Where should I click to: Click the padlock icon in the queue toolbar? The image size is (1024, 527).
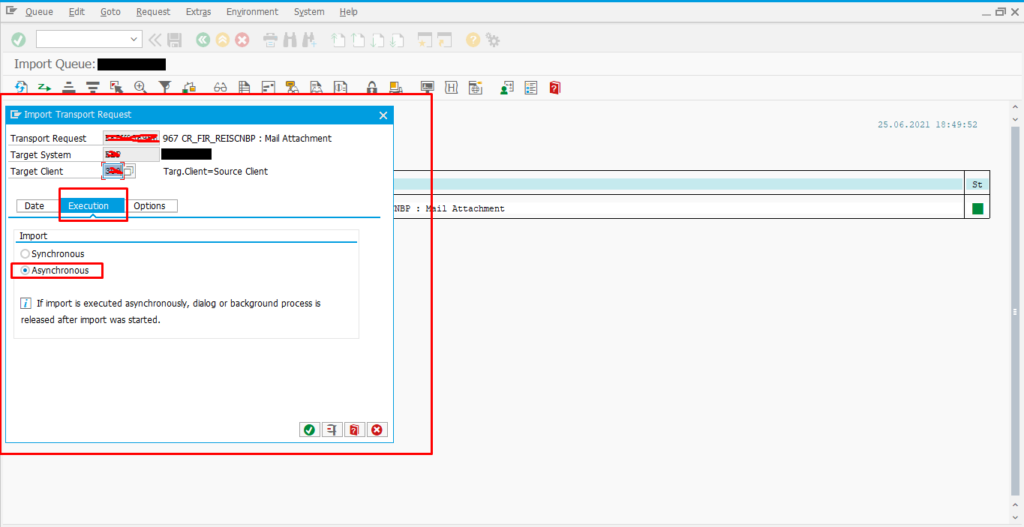[x=372, y=88]
